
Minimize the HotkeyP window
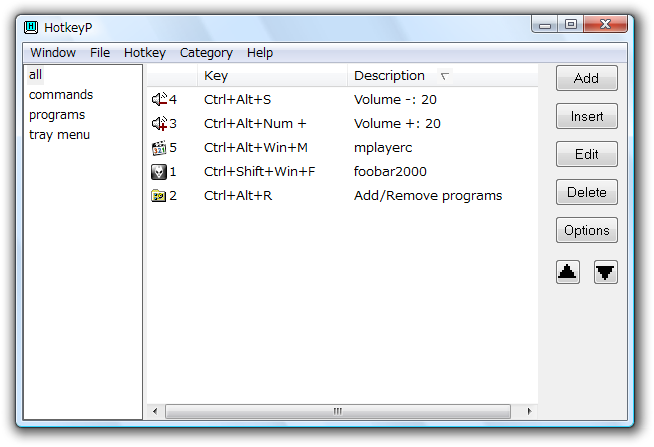click(545, 25)
